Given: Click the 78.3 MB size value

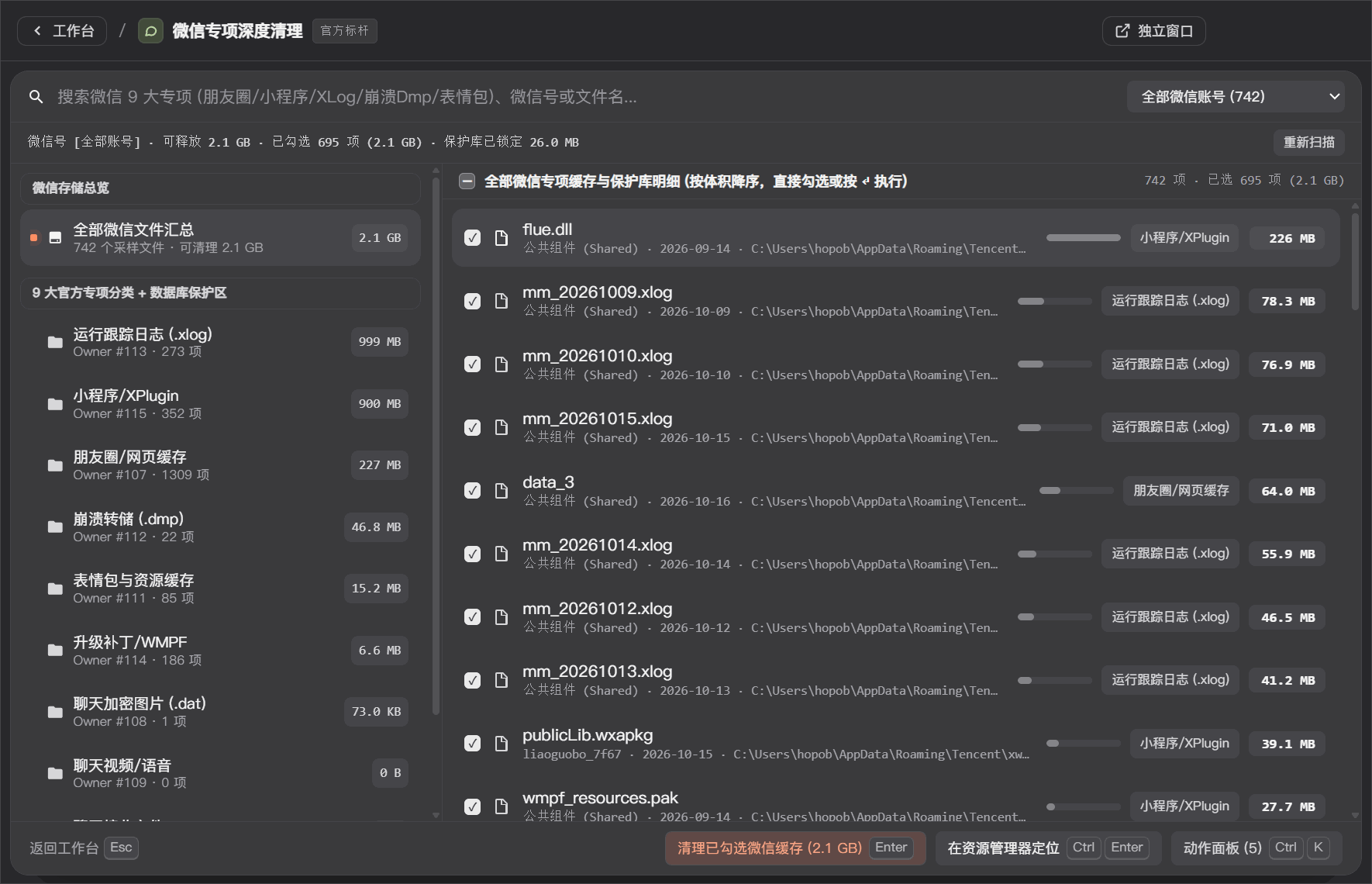Looking at the screenshot, I should [1288, 302].
